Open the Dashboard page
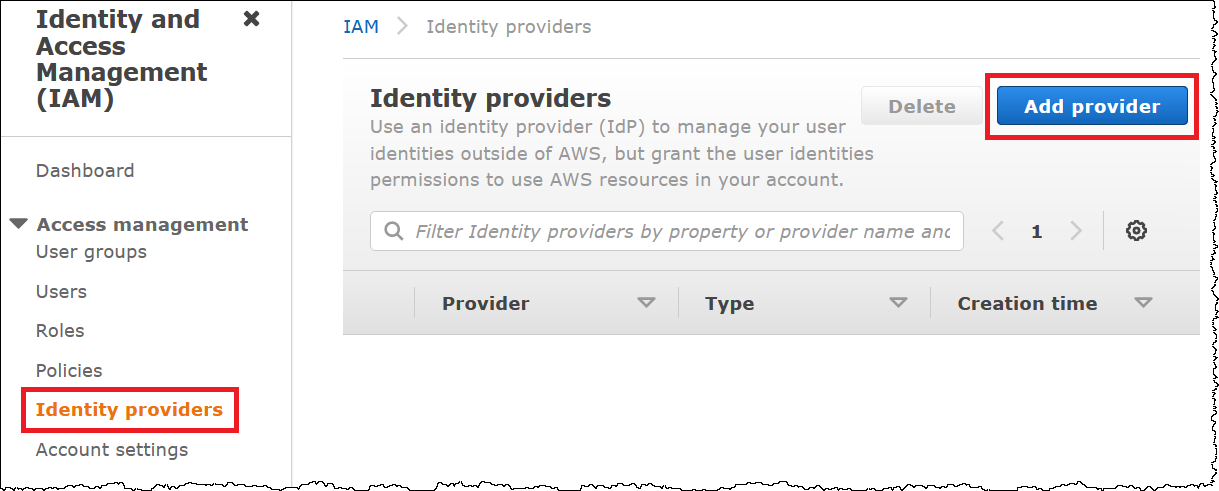This screenshot has height=491, width=1219. click(x=85, y=171)
